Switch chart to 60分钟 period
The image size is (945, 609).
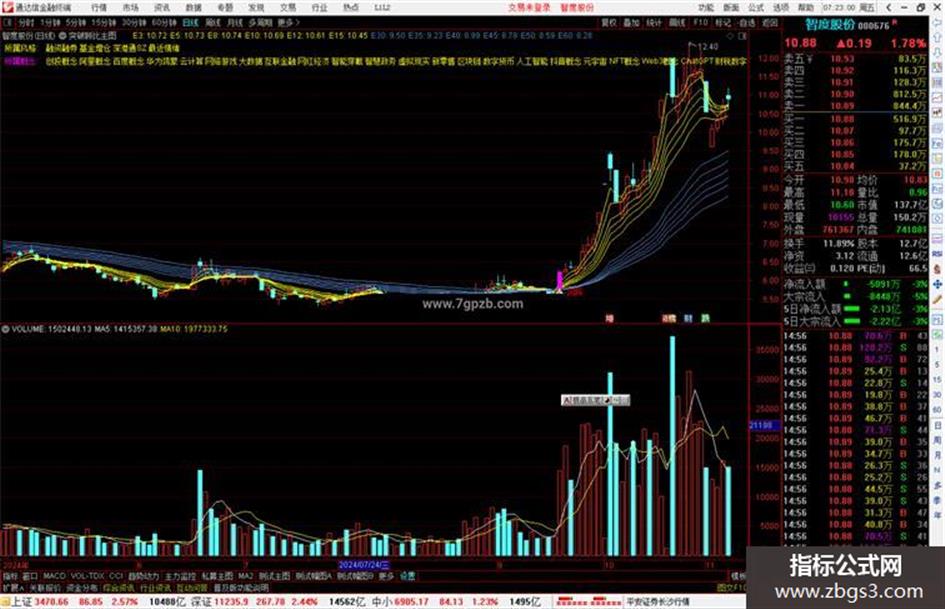pyautogui.click(x=164, y=22)
